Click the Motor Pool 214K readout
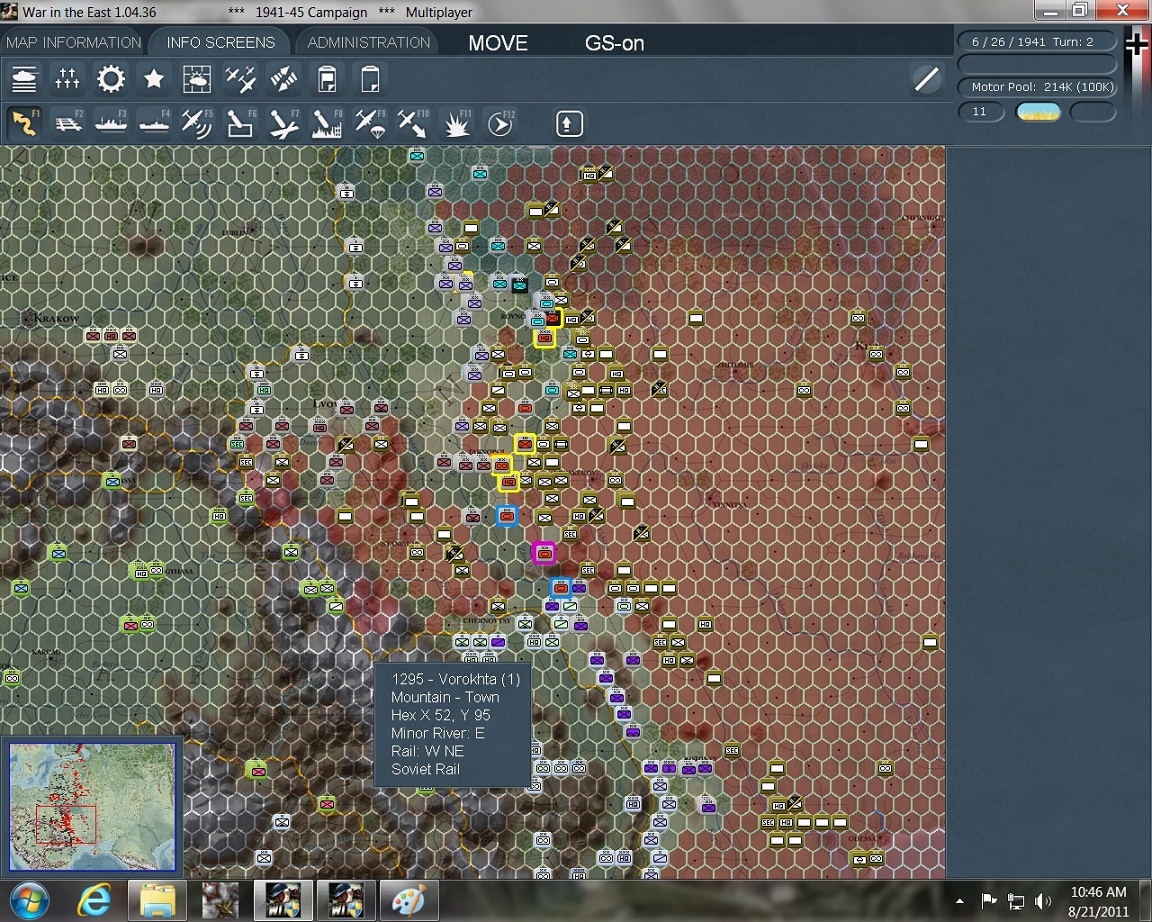 point(1037,87)
